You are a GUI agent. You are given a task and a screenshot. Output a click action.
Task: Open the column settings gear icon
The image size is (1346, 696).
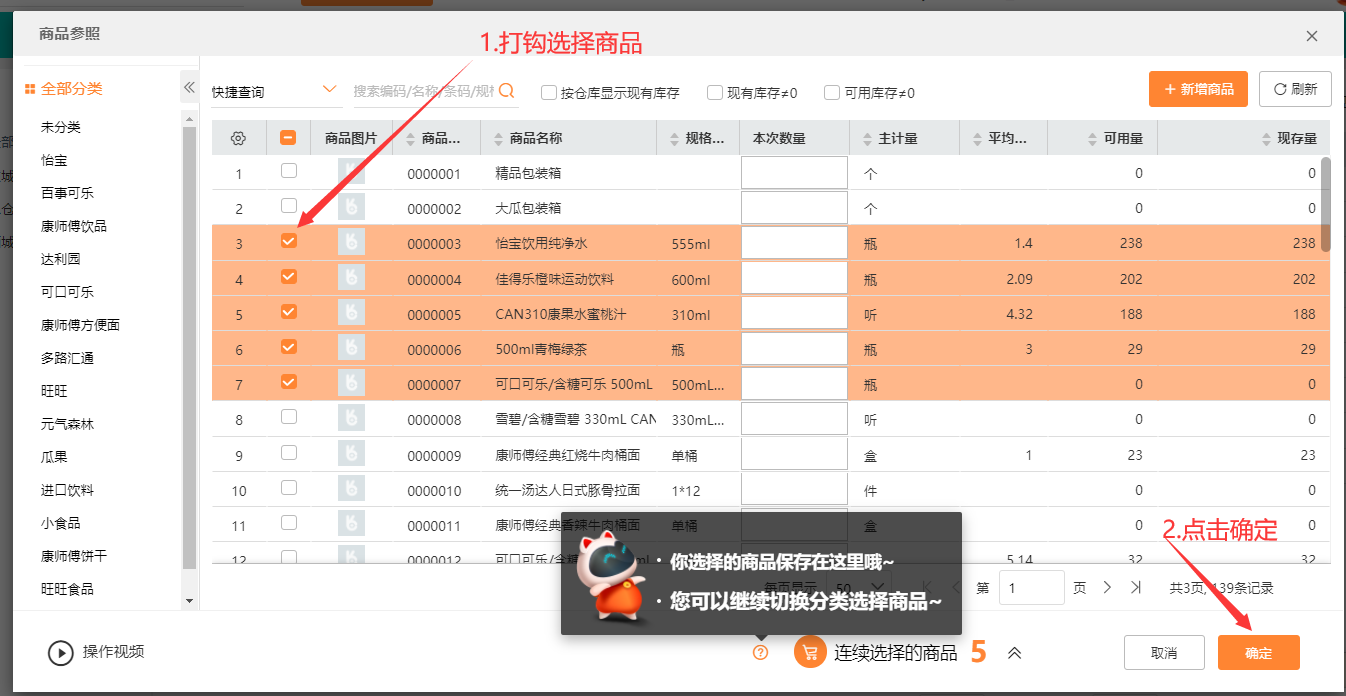click(238, 139)
